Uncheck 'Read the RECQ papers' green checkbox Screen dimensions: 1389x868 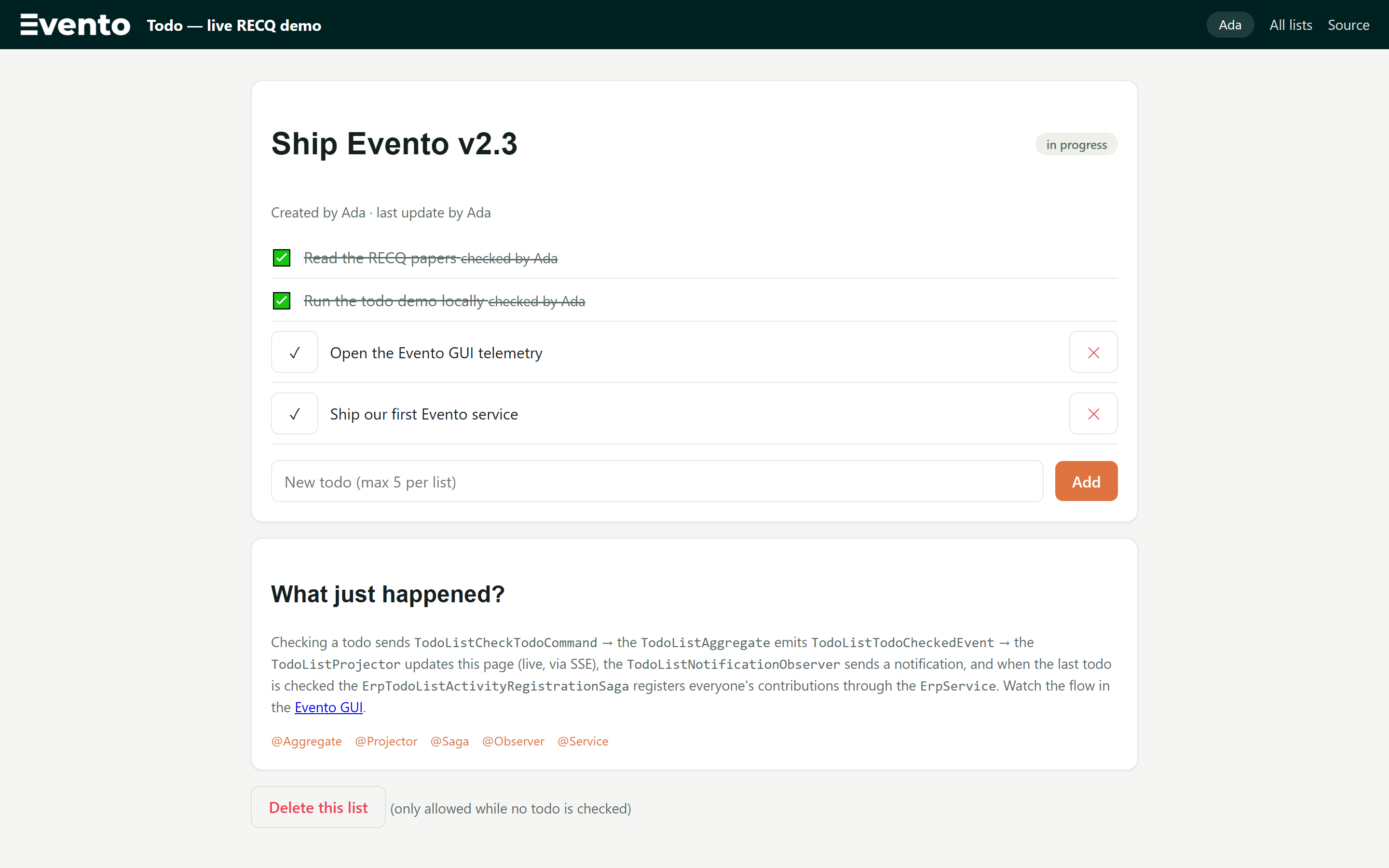point(281,258)
